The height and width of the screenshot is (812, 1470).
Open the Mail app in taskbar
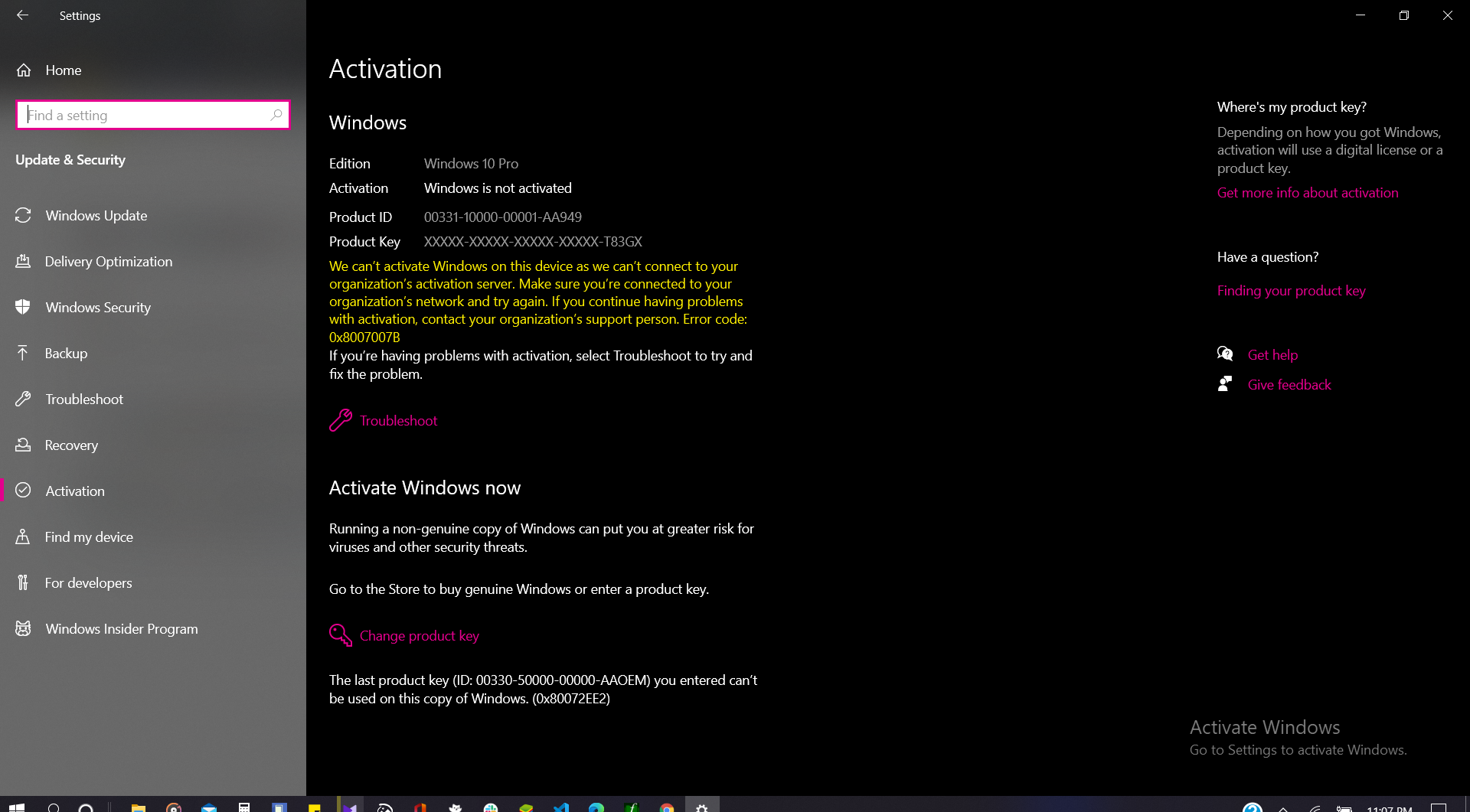pos(209,807)
